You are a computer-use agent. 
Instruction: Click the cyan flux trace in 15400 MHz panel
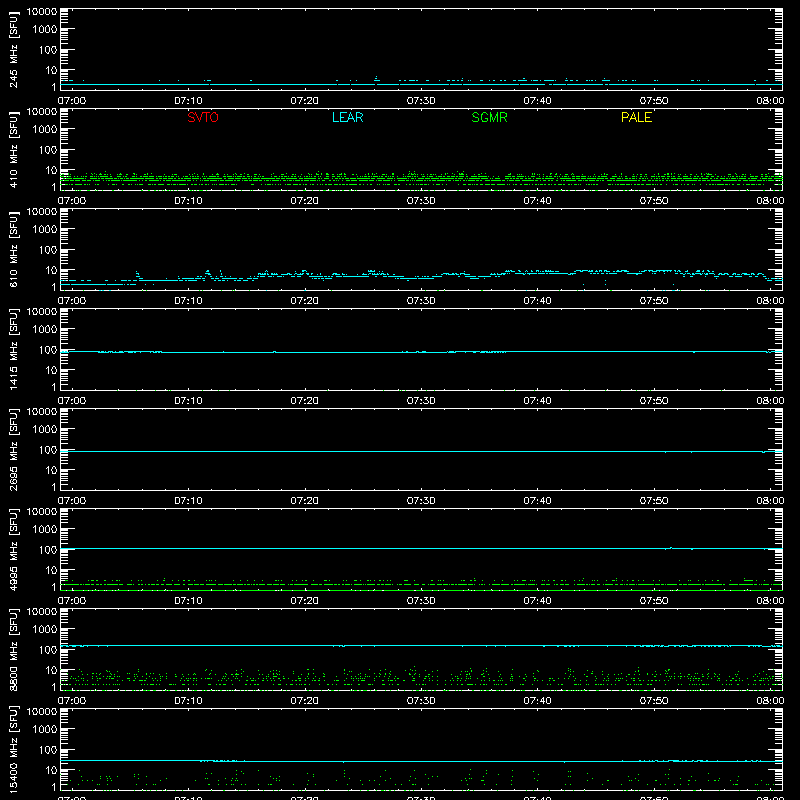[421, 761]
